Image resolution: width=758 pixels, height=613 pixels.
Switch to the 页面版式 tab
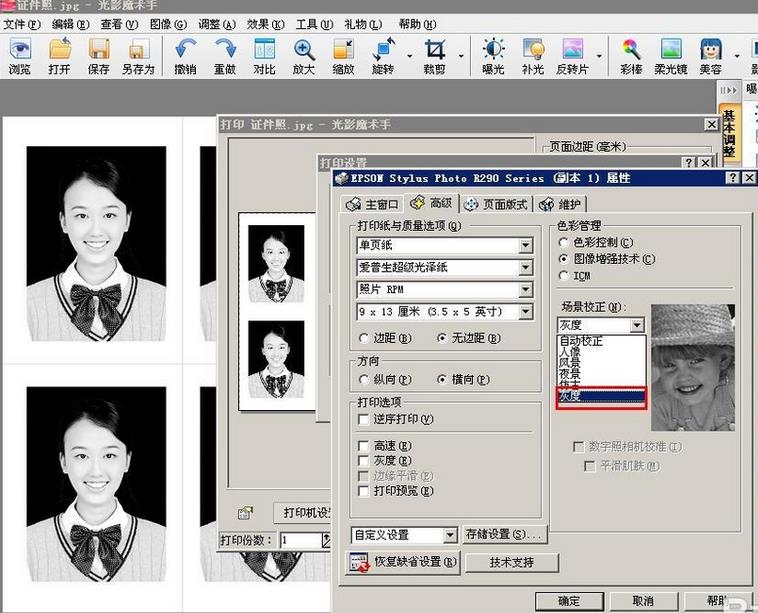pos(496,204)
